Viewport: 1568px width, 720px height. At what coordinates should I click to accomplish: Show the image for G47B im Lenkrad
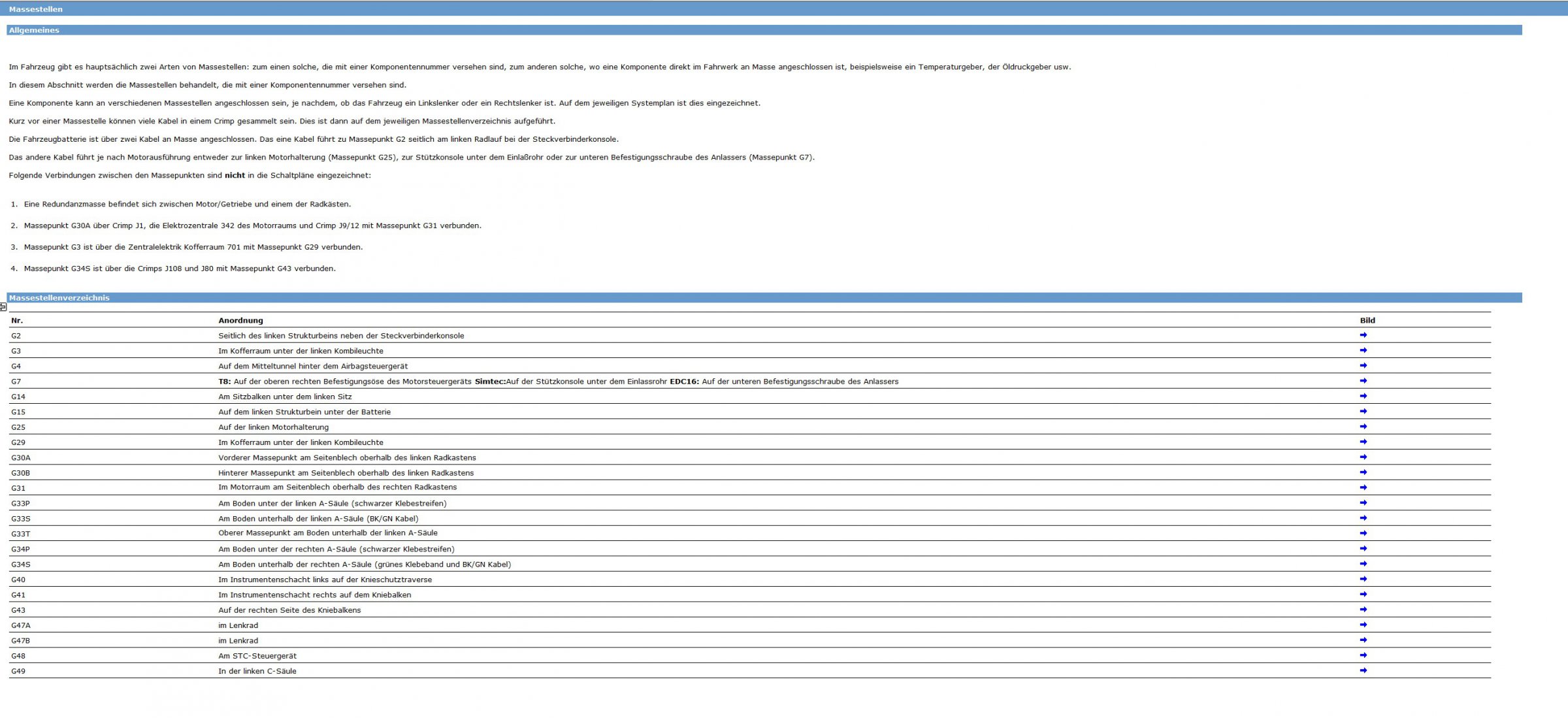1363,640
